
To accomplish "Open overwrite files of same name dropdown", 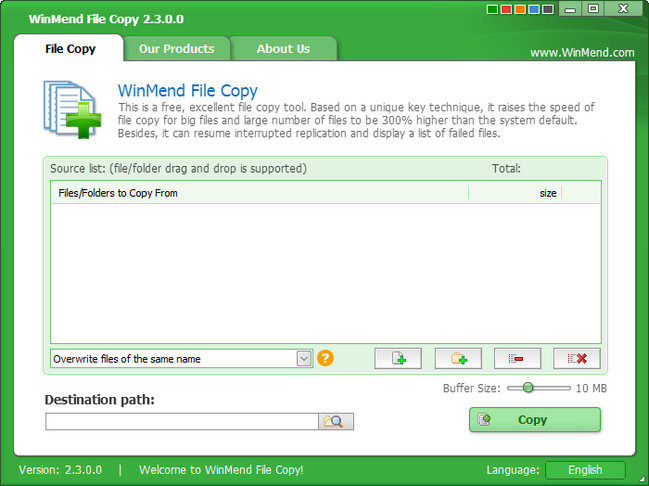I will click(x=304, y=358).
